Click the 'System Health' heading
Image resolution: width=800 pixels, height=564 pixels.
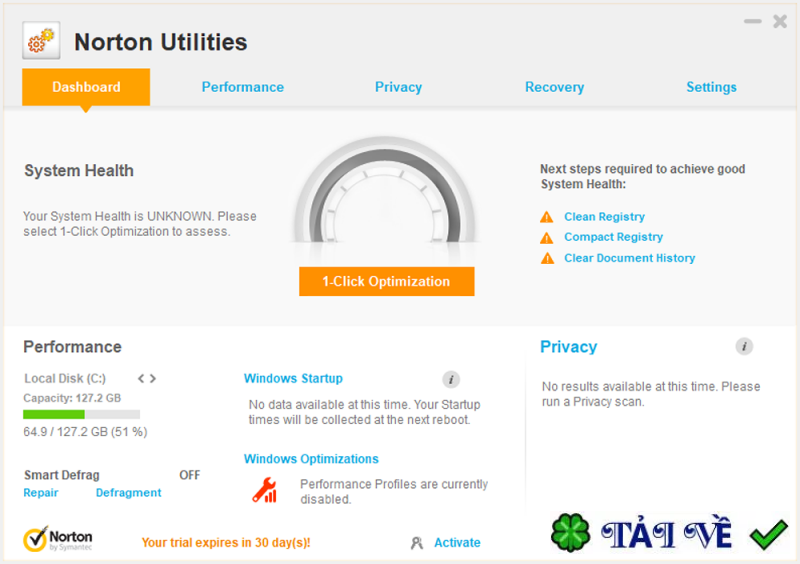tap(79, 170)
